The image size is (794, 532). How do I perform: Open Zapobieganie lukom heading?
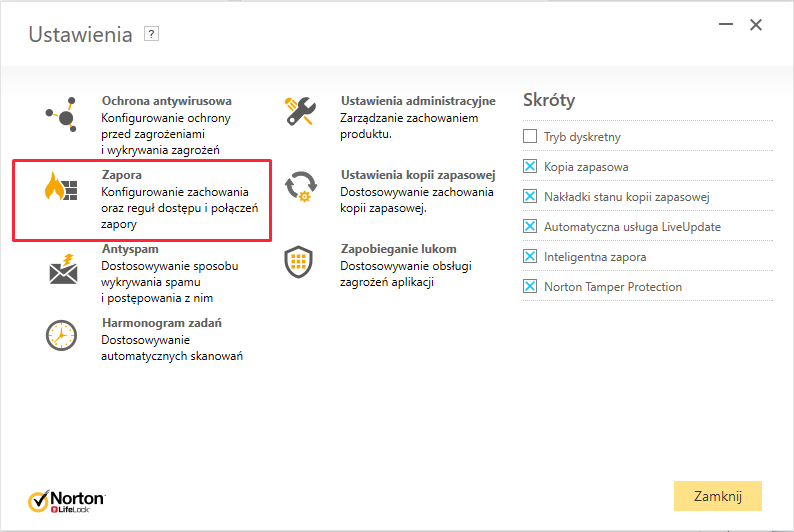pyautogui.click(x=399, y=249)
